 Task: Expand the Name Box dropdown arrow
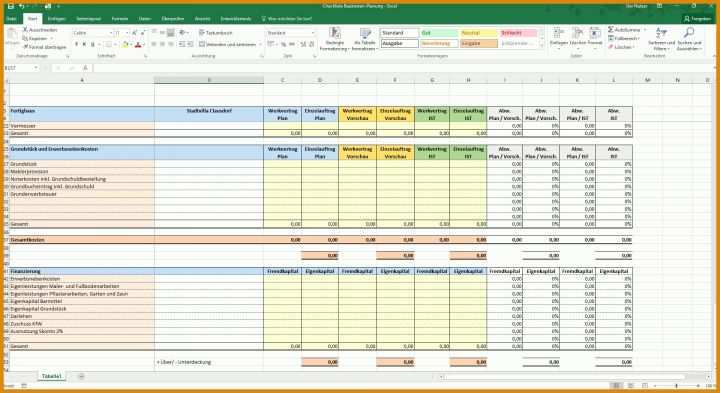point(35,68)
